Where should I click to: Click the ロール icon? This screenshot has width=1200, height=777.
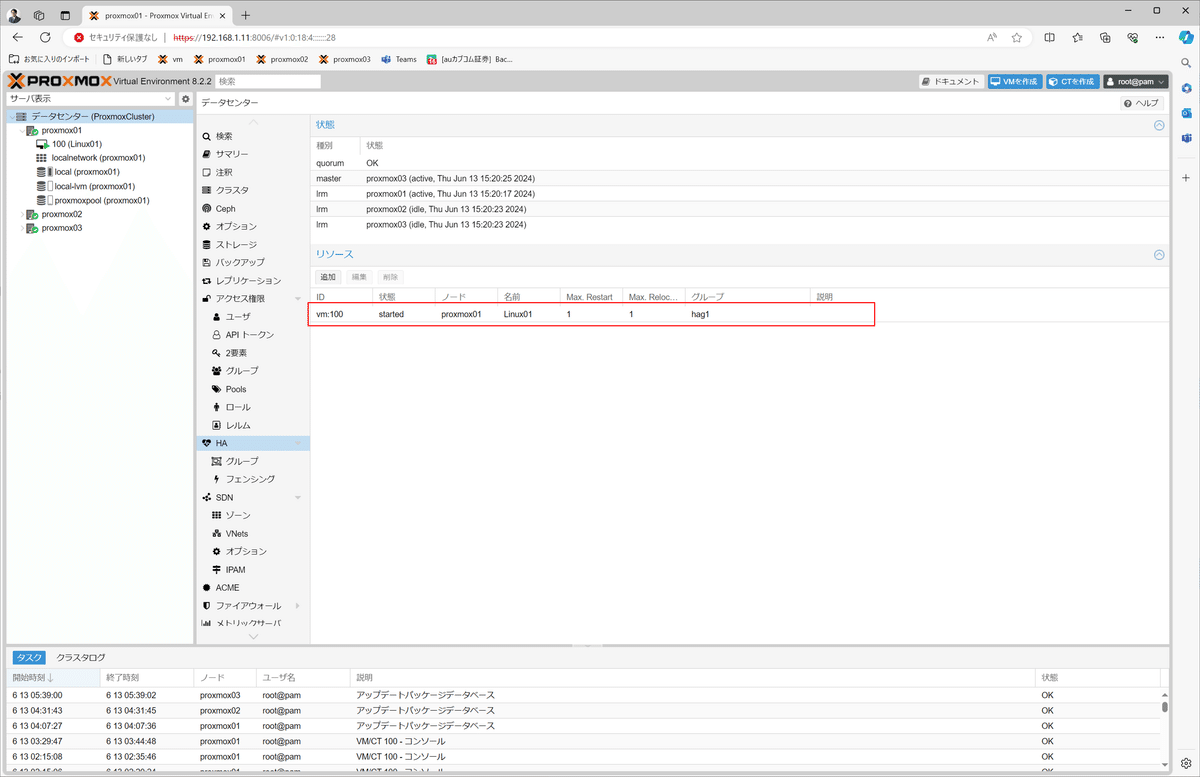217,407
